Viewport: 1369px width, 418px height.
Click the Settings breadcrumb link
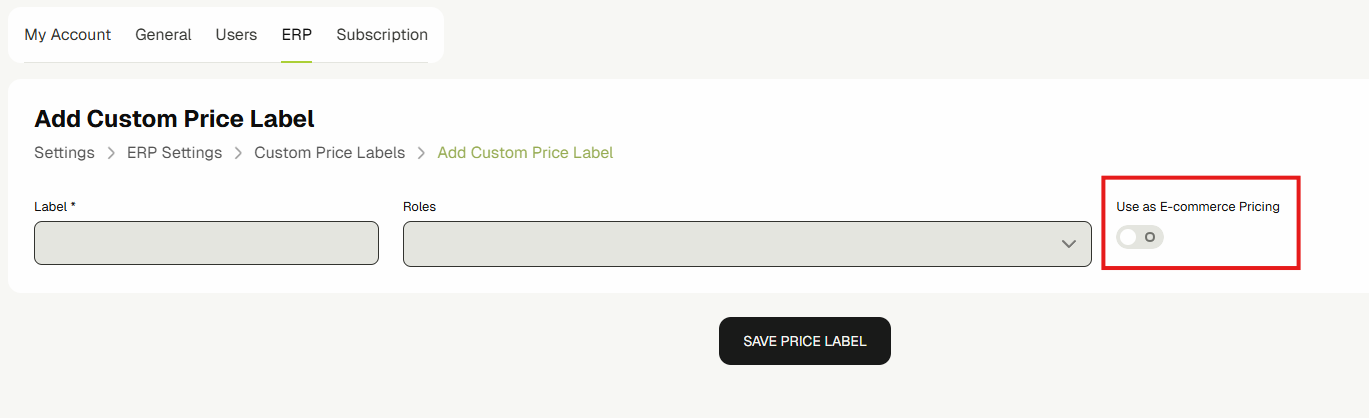tap(64, 153)
